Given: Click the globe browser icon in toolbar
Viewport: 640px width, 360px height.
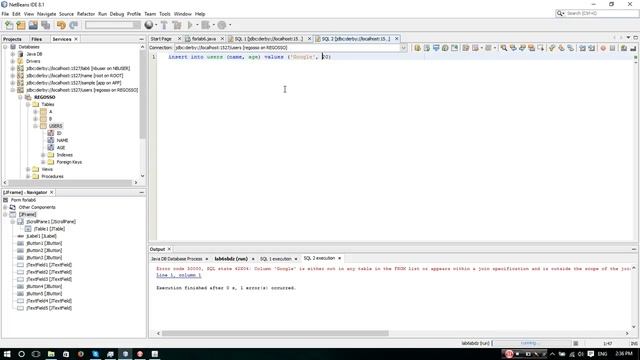Looking at the screenshot, I should (149, 25).
